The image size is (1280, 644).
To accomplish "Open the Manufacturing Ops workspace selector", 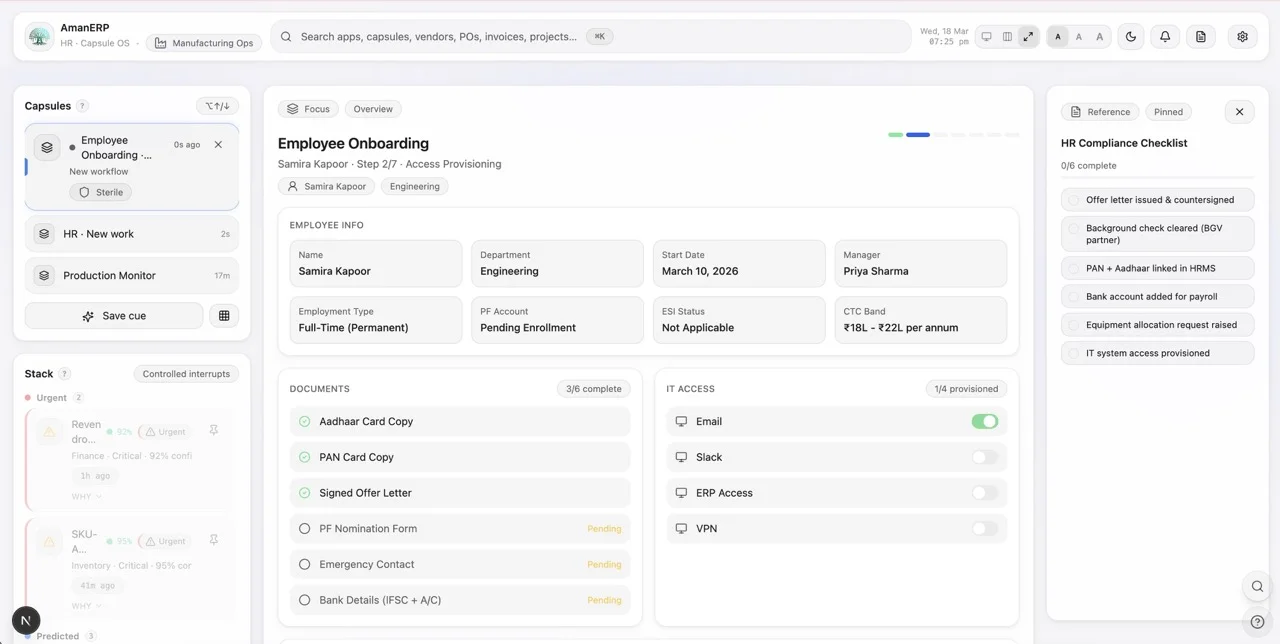I will point(204,43).
